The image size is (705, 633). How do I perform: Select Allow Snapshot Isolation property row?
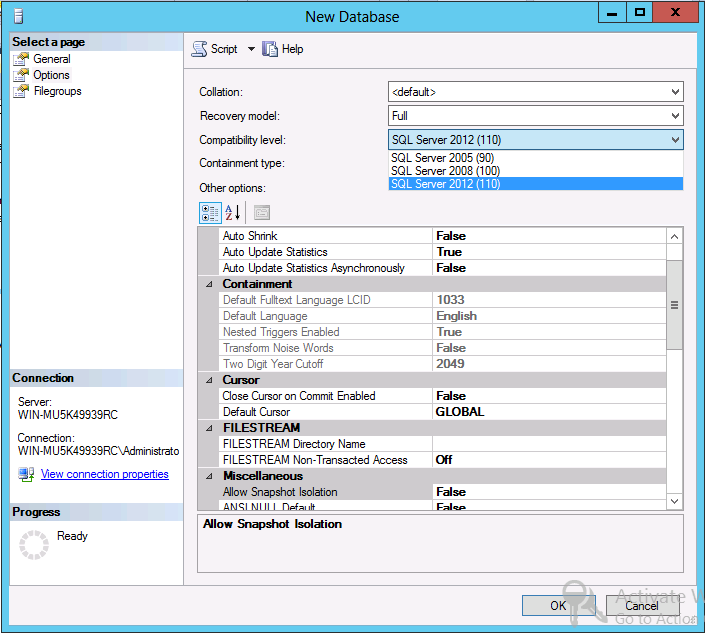[x=442, y=492]
